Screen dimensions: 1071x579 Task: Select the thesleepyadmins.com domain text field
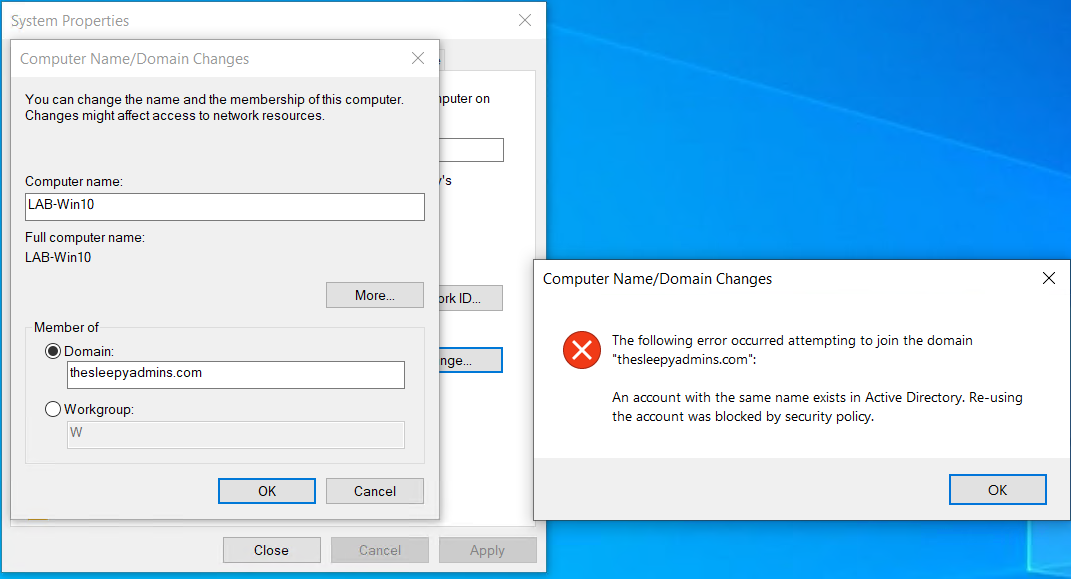(x=235, y=375)
